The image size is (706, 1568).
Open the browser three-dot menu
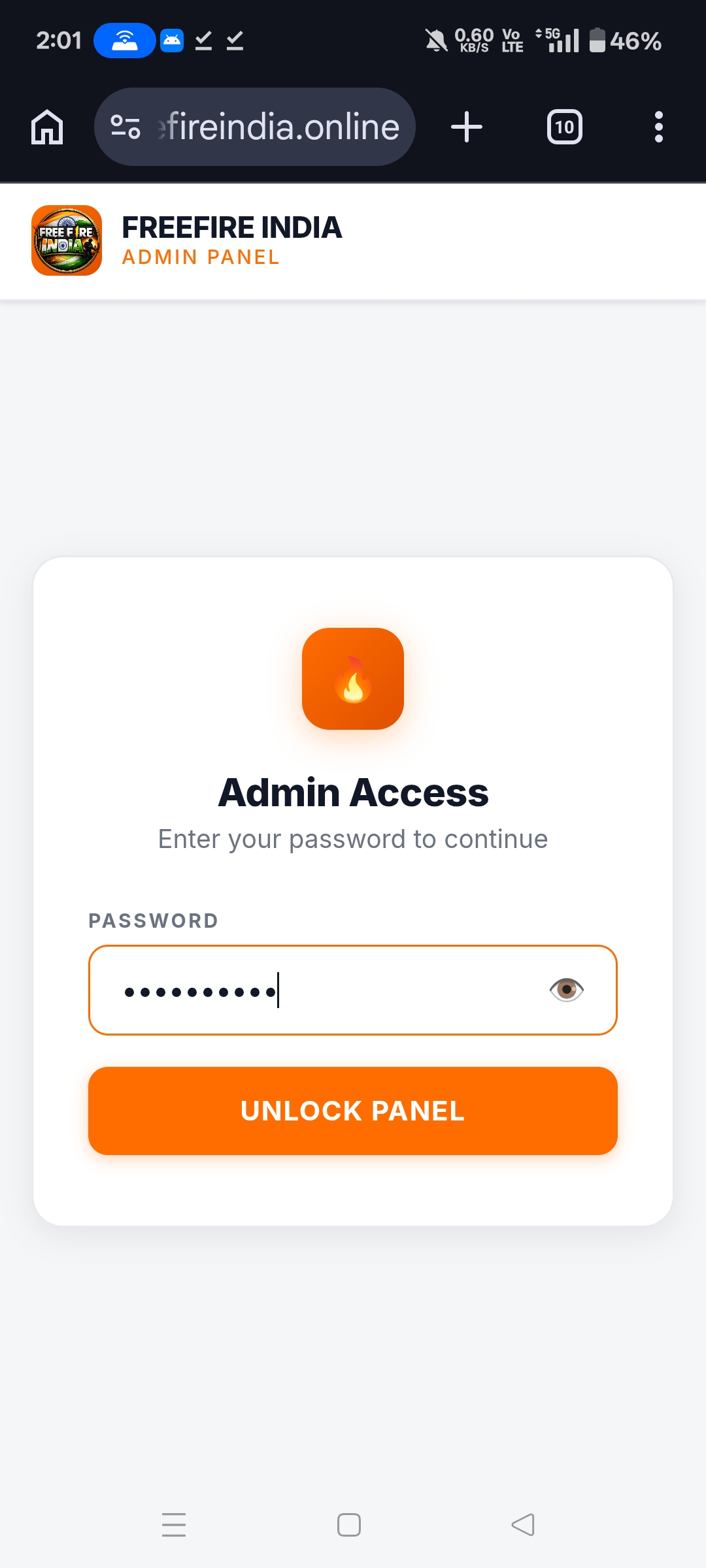(658, 126)
